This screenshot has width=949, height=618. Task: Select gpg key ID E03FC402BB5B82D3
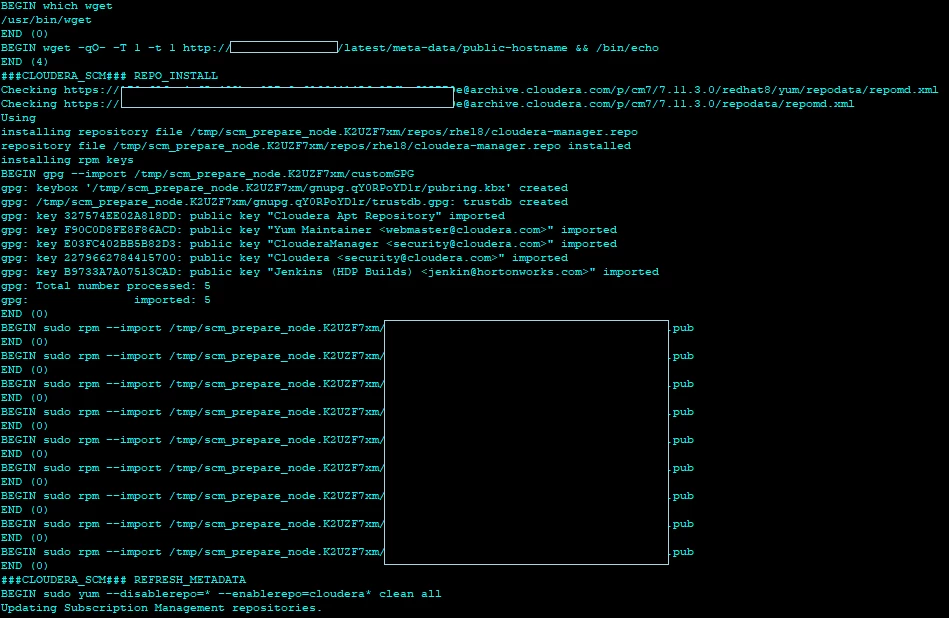(120, 244)
